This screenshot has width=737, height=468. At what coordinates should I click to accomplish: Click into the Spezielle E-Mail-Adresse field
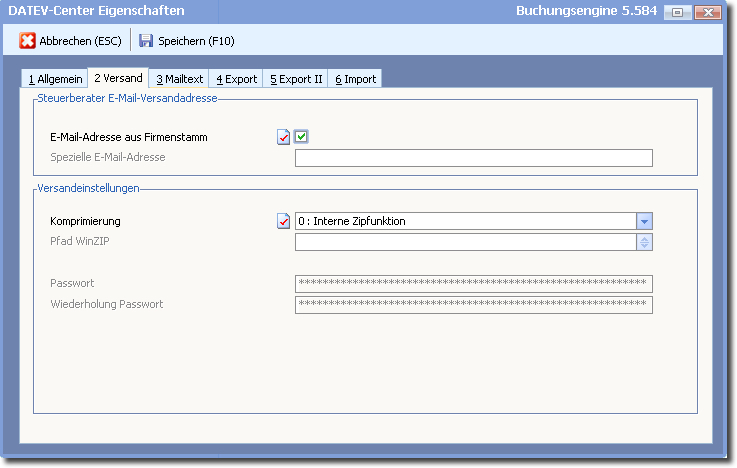point(473,158)
